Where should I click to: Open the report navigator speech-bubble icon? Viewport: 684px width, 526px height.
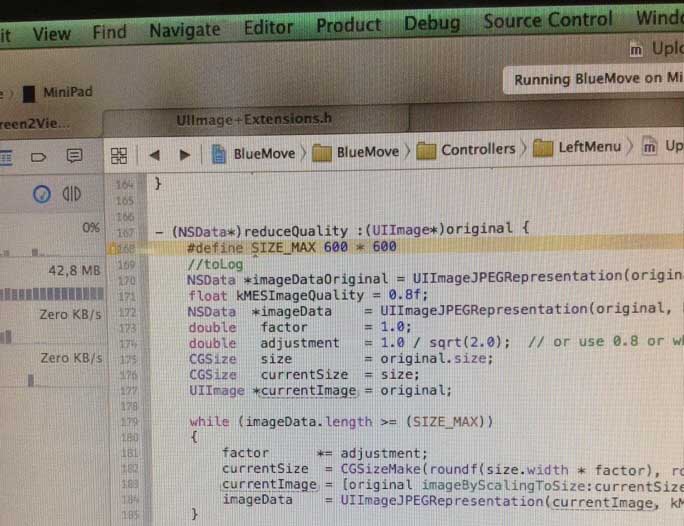74,155
